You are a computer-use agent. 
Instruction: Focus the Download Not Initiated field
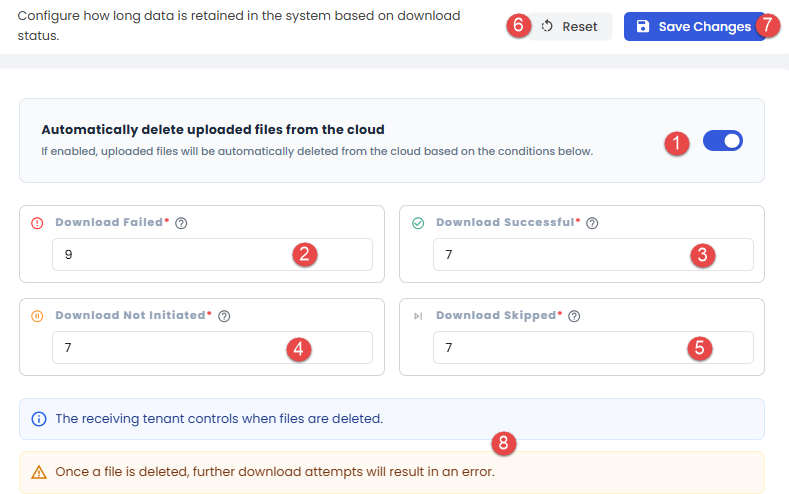[212, 347]
